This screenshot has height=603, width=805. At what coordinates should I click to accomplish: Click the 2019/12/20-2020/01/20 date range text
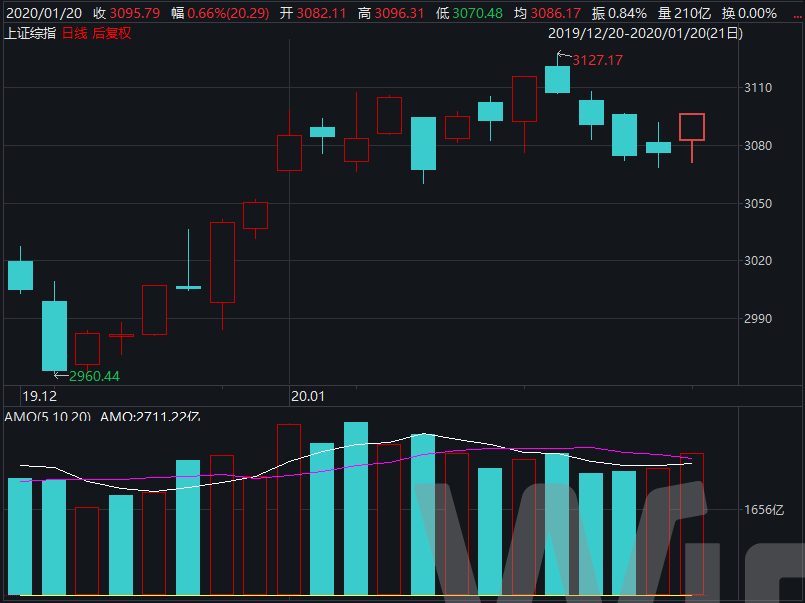point(645,33)
